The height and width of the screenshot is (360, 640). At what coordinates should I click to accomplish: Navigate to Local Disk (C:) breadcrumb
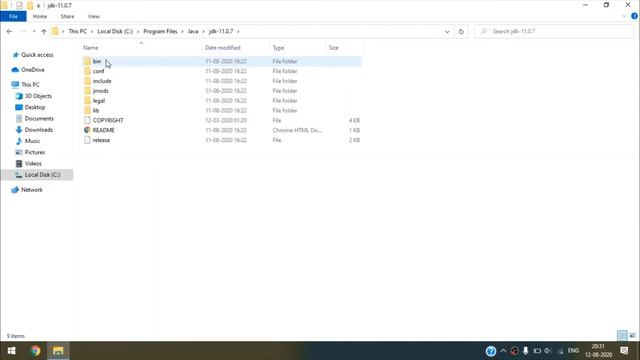pyautogui.click(x=115, y=31)
